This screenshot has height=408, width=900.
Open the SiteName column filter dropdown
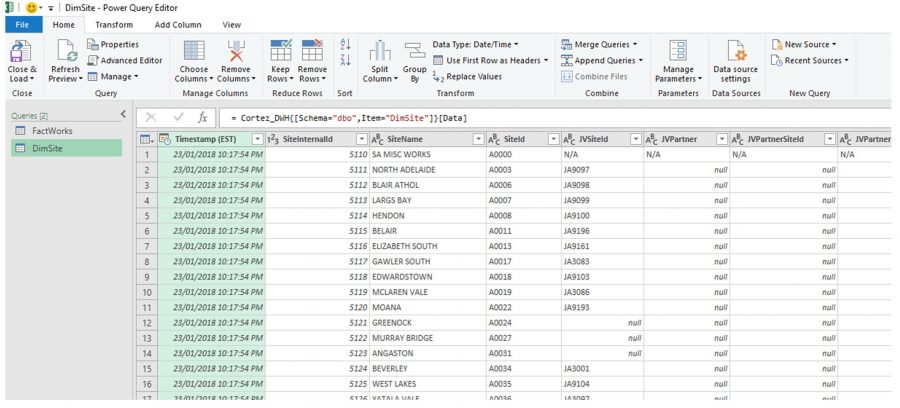[x=478, y=139]
